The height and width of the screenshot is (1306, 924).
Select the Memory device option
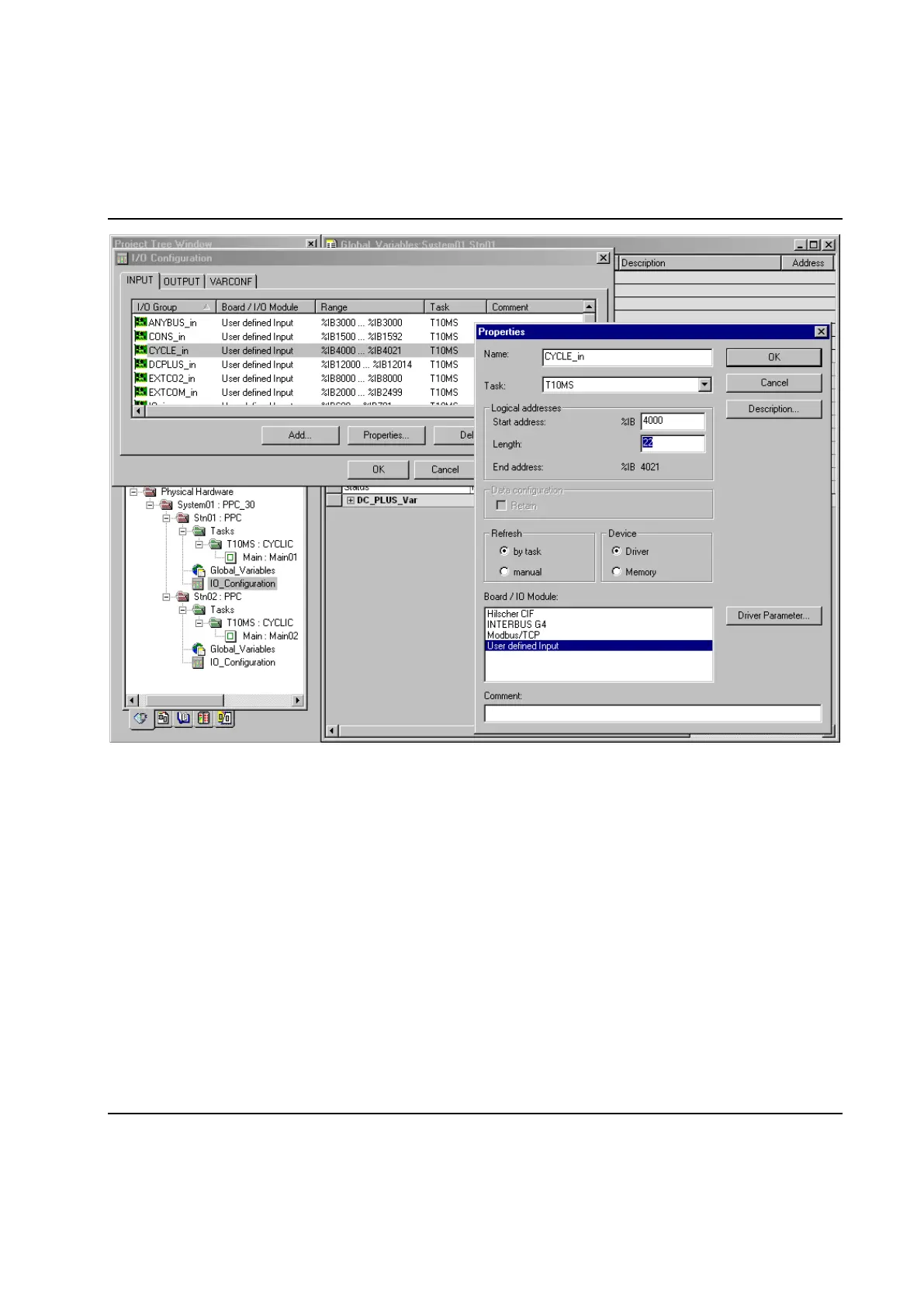pyautogui.click(x=617, y=572)
